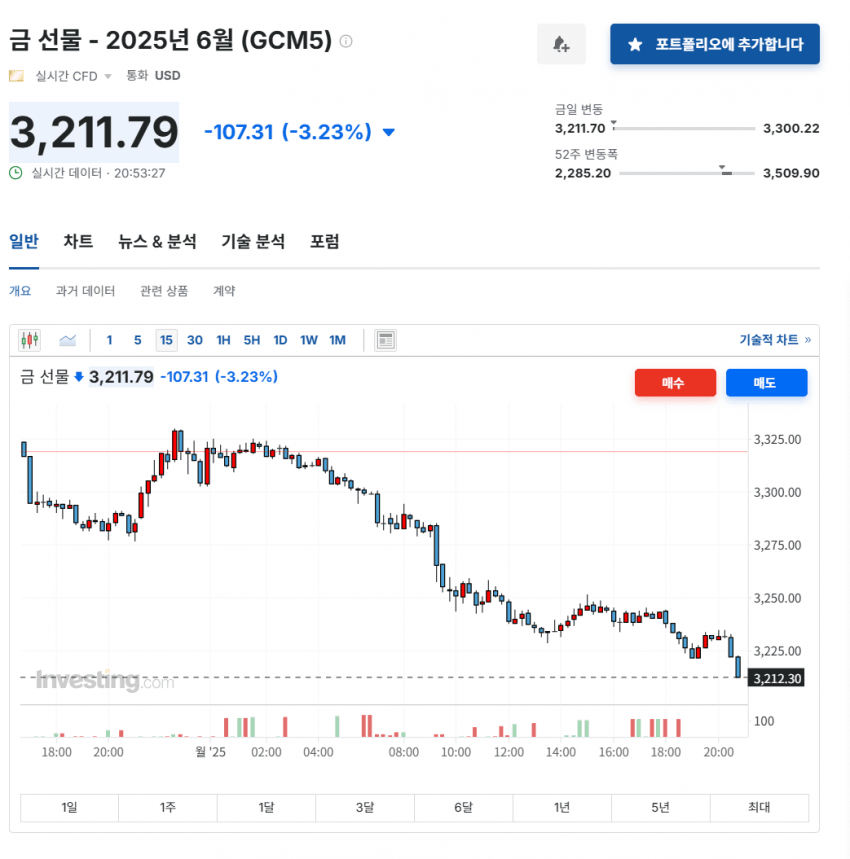Go to the 과거 데이터 sub-tab

85,291
